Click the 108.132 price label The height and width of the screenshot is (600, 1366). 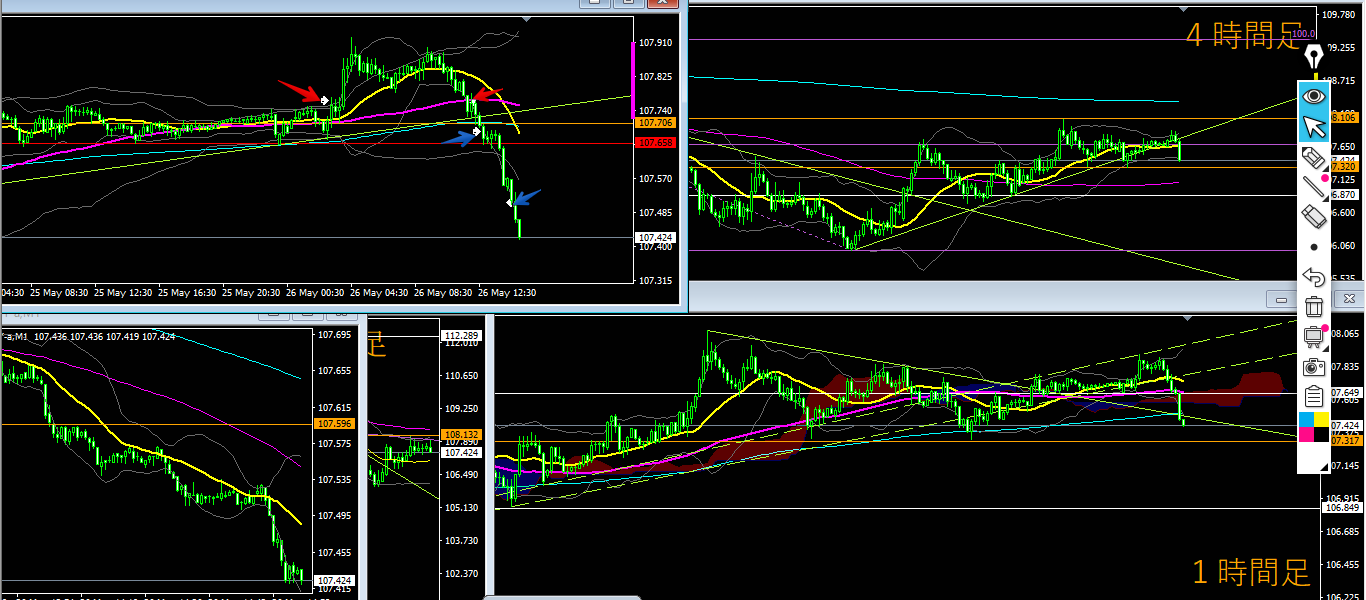(x=461, y=435)
